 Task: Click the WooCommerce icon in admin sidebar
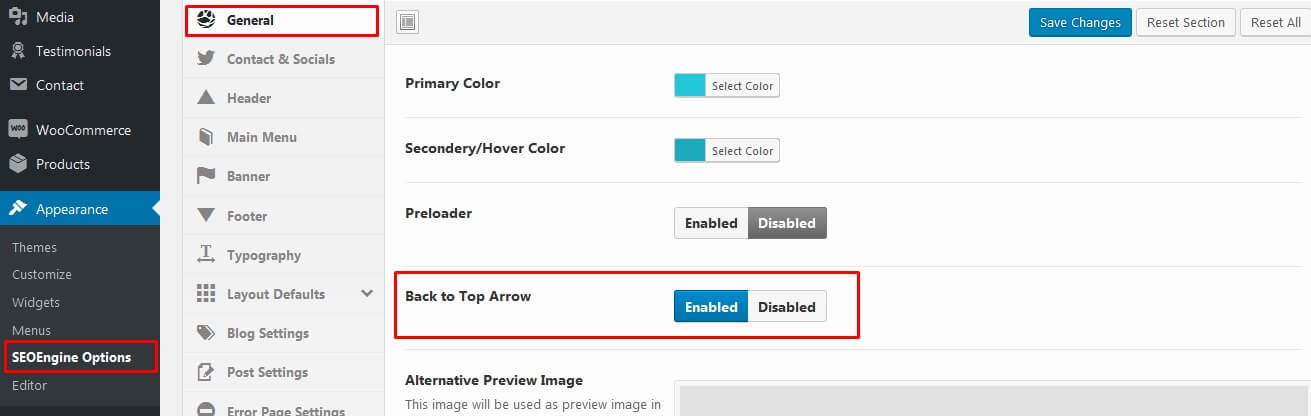pyautogui.click(x=17, y=130)
